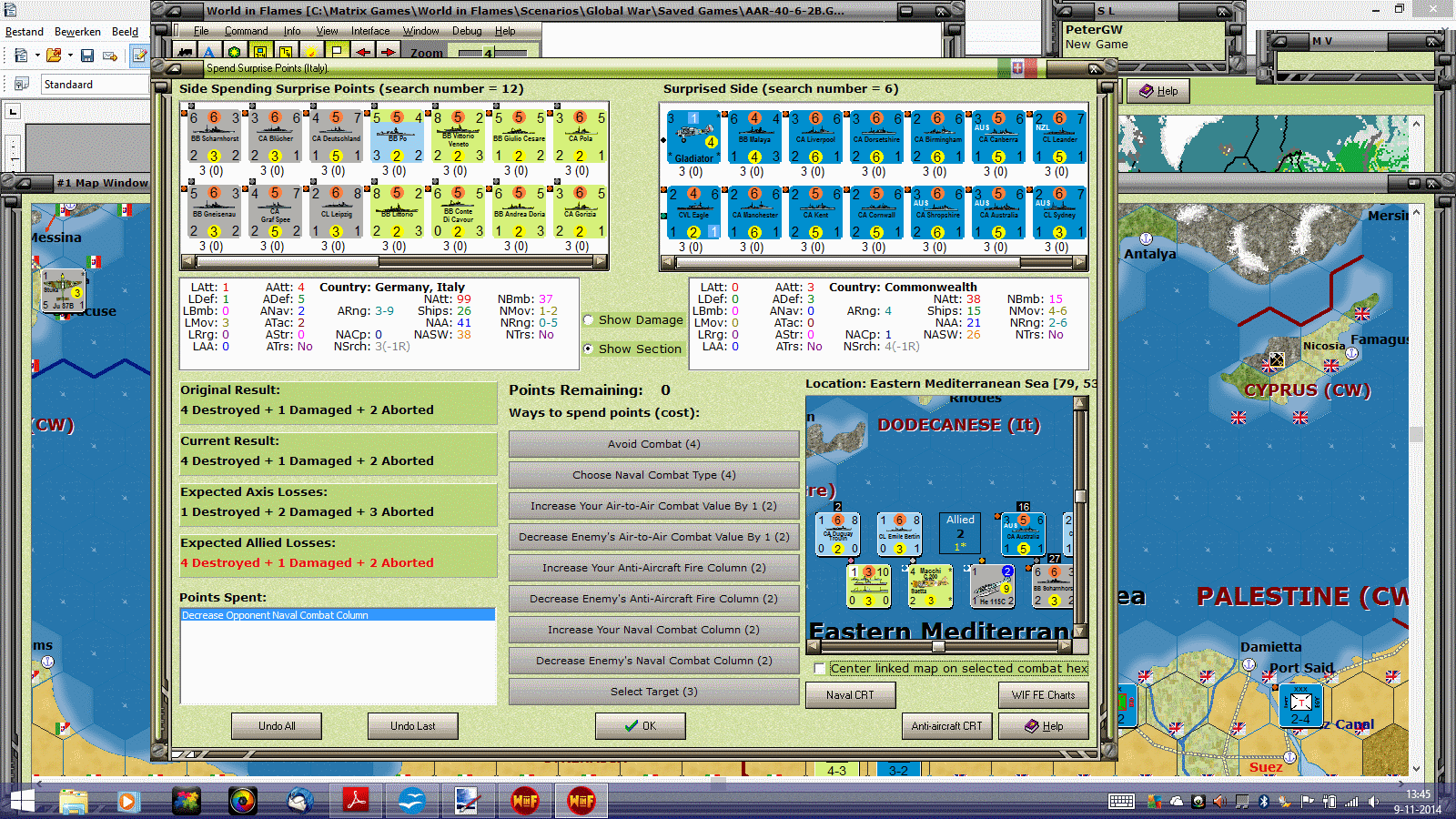The width and height of the screenshot is (1456, 819).
Task: Select the BB Malaya unit counter
Action: [754, 136]
